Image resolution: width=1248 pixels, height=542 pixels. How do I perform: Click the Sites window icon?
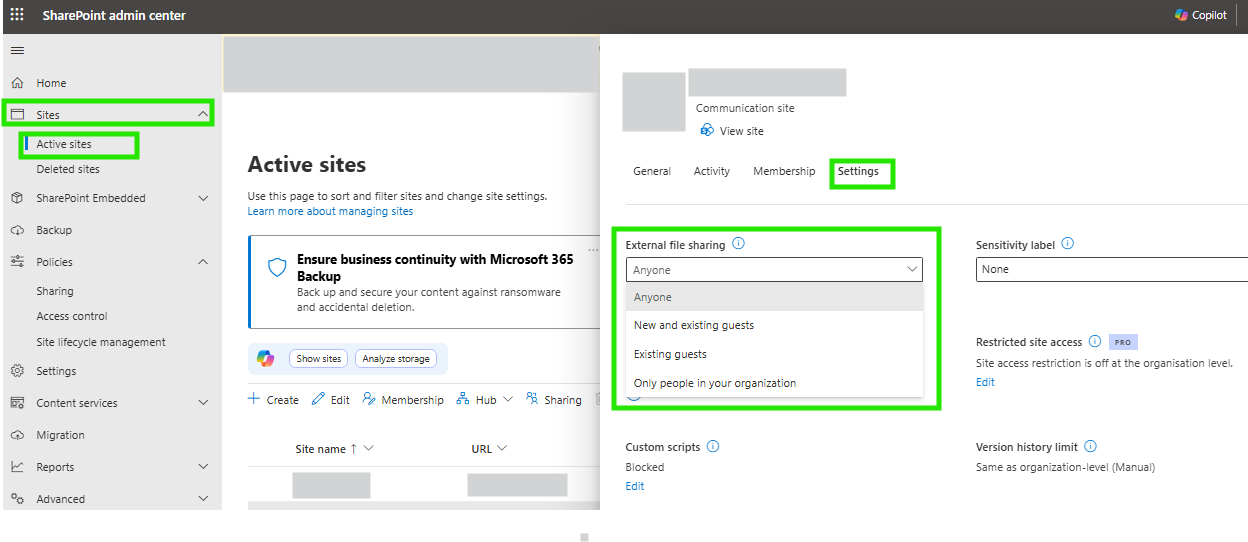[17, 115]
